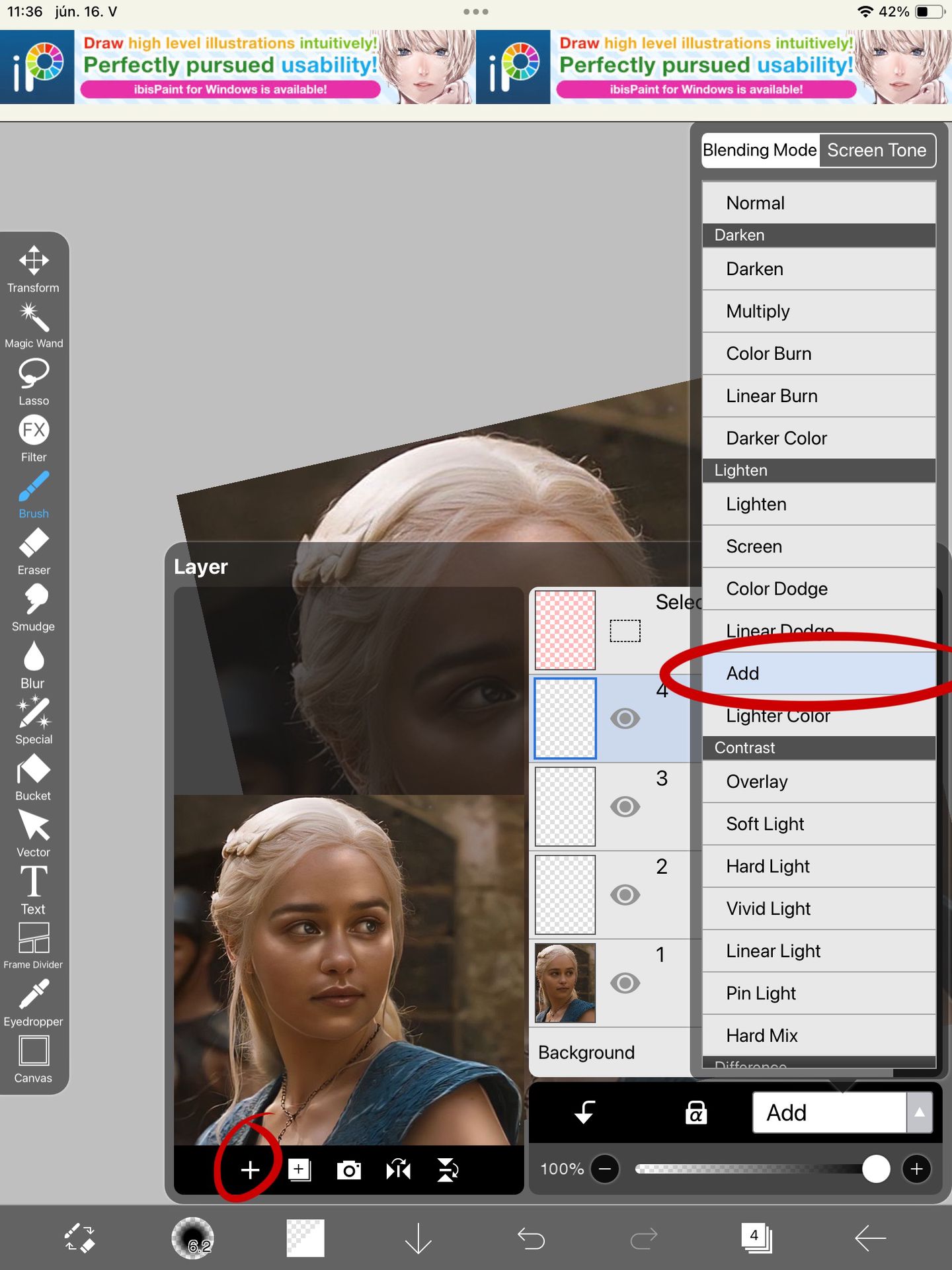Select the Bucket fill tool

[34, 777]
